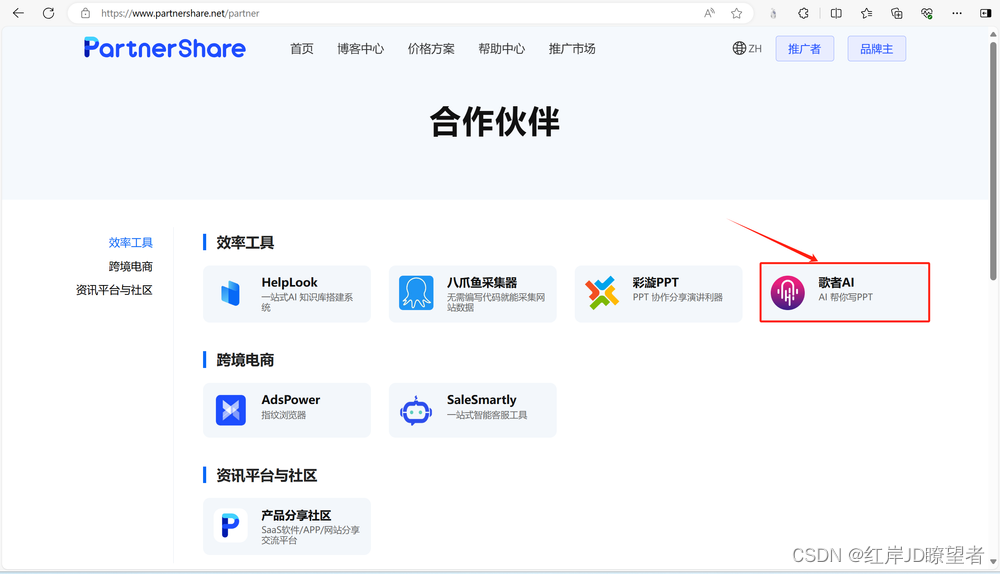Viewport: 1000px width, 574px height.
Task: Open 博客中心 navigation item
Action: click(x=361, y=48)
